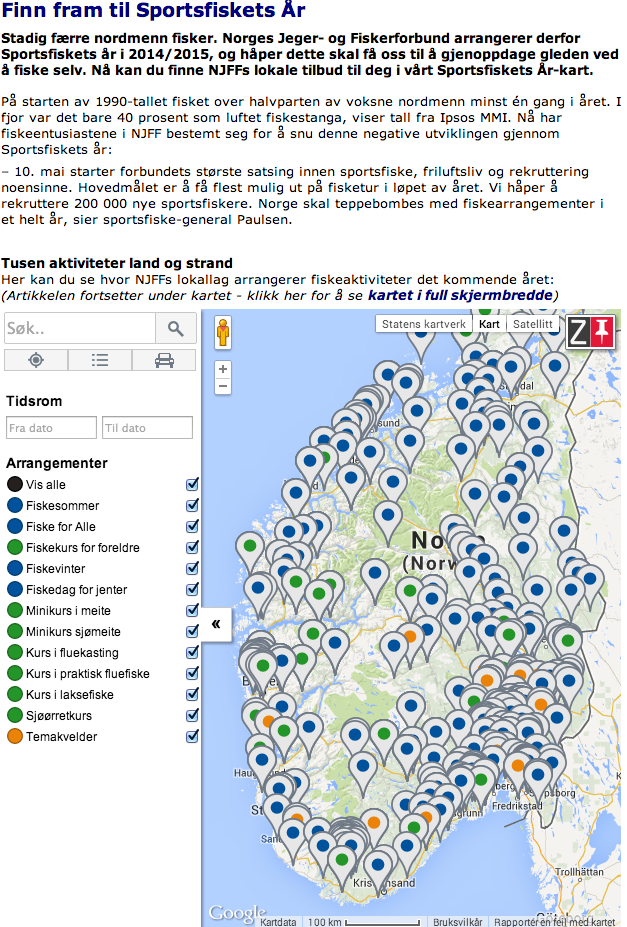Image resolution: width=627 pixels, height=927 pixels.
Task: Select the Kart map type
Action: coord(489,324)
